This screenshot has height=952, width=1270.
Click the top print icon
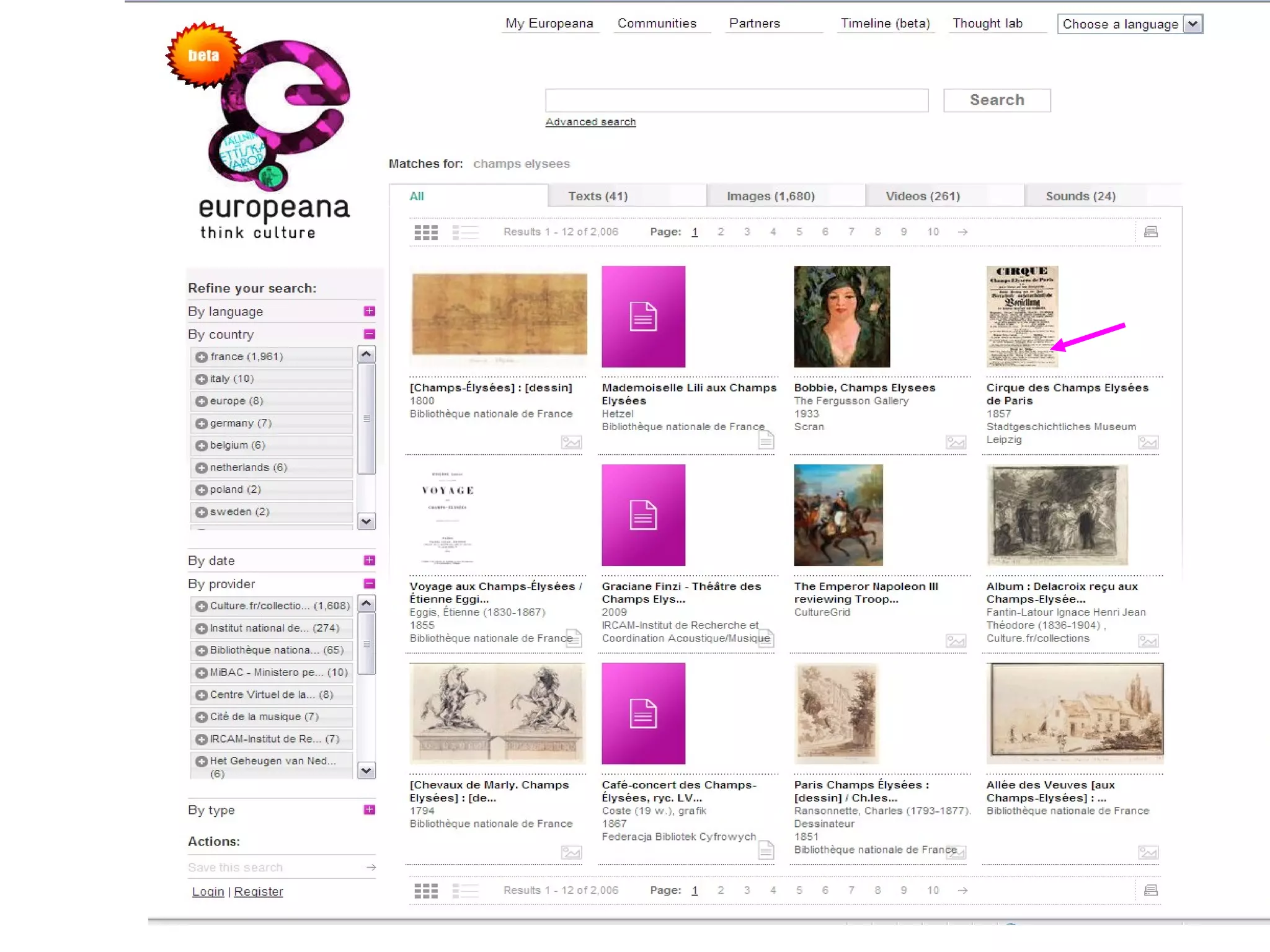1150,232
